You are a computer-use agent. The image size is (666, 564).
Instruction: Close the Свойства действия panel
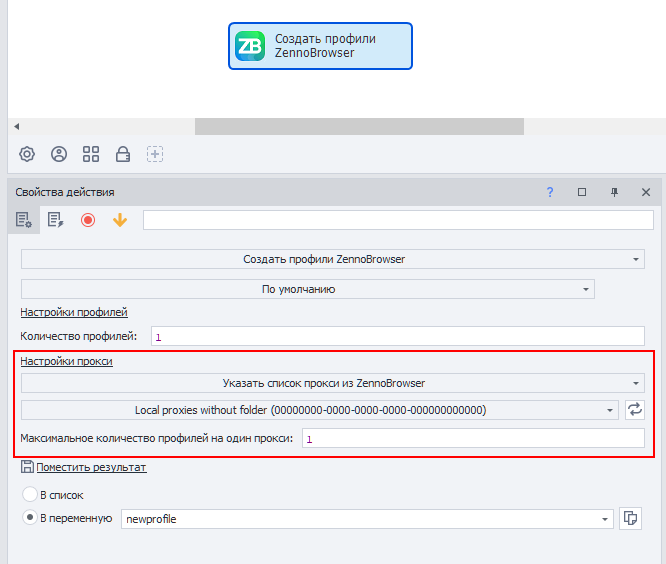[646, 192]
